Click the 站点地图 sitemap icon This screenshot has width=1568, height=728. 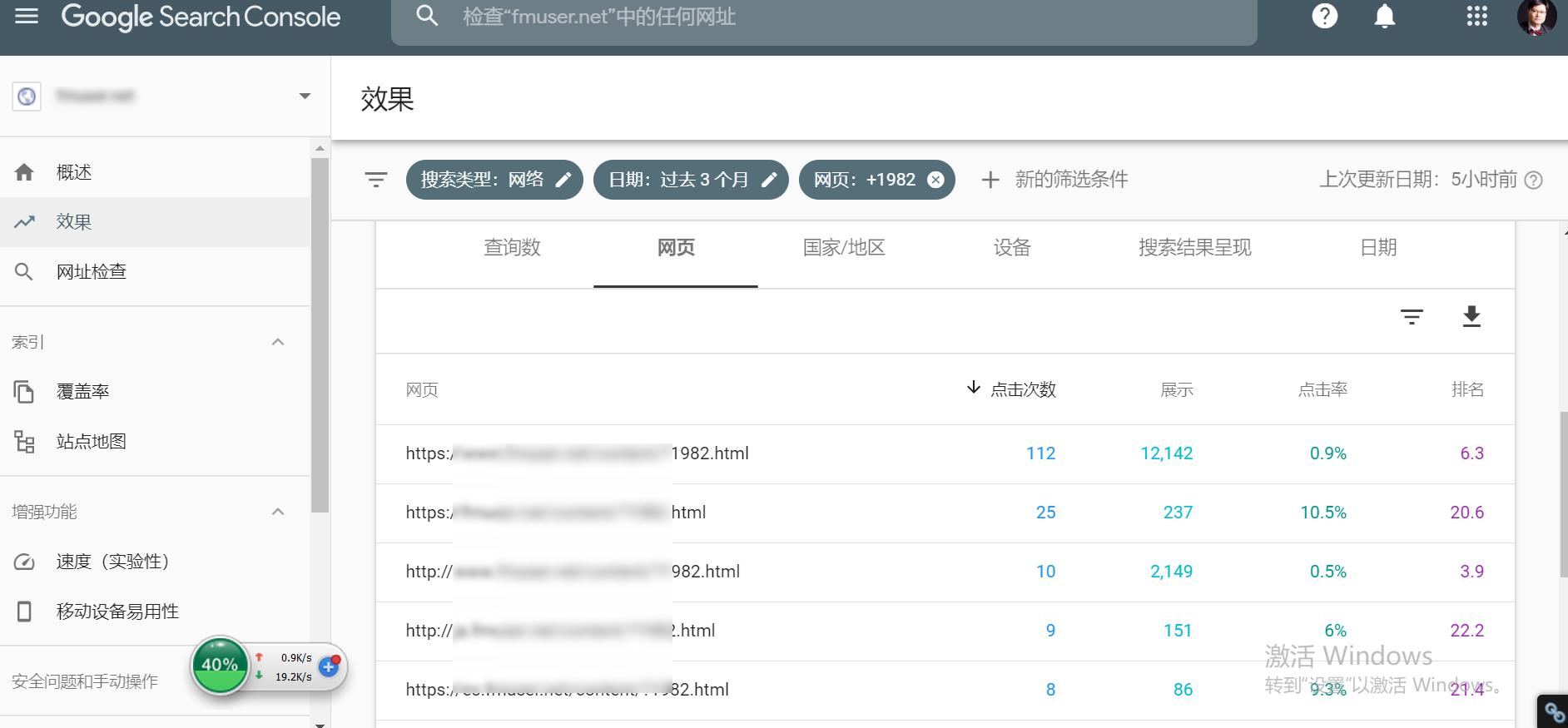click(24, 442)
